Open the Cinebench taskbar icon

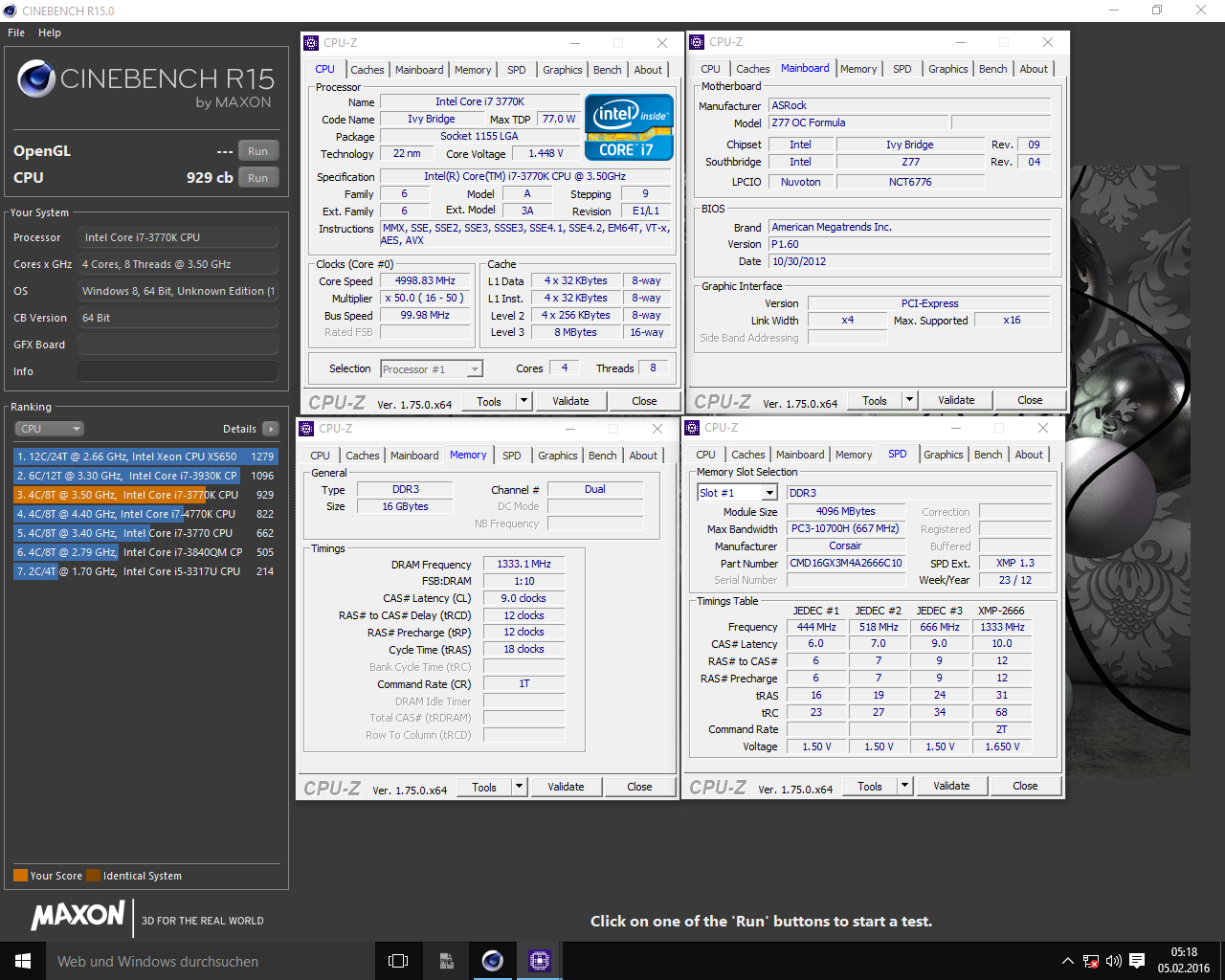(493, 961)
